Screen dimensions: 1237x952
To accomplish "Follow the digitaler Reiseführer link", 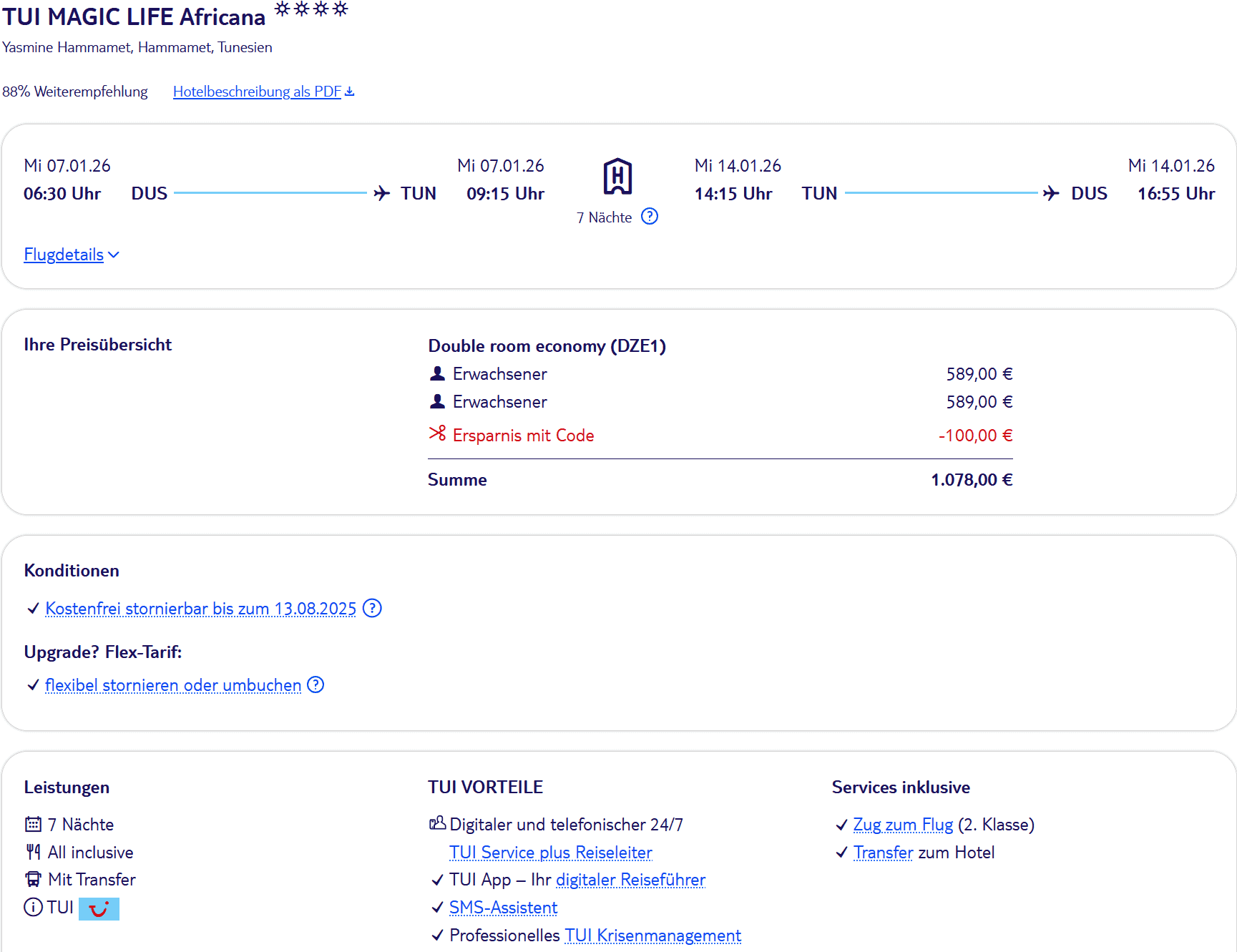I will [x=630, y=880].
